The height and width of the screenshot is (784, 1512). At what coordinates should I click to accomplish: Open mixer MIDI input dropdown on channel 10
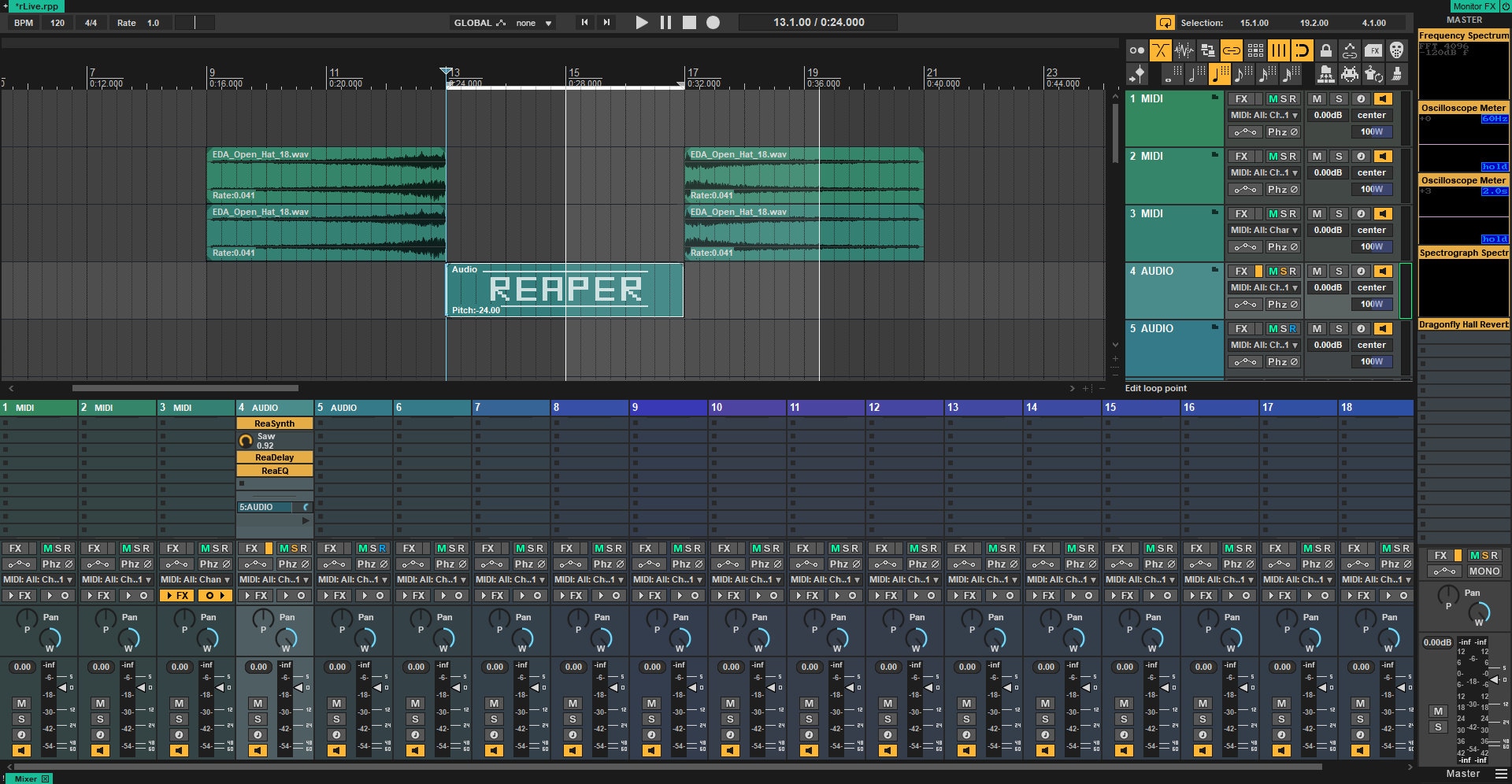click(x=747, y=579)
